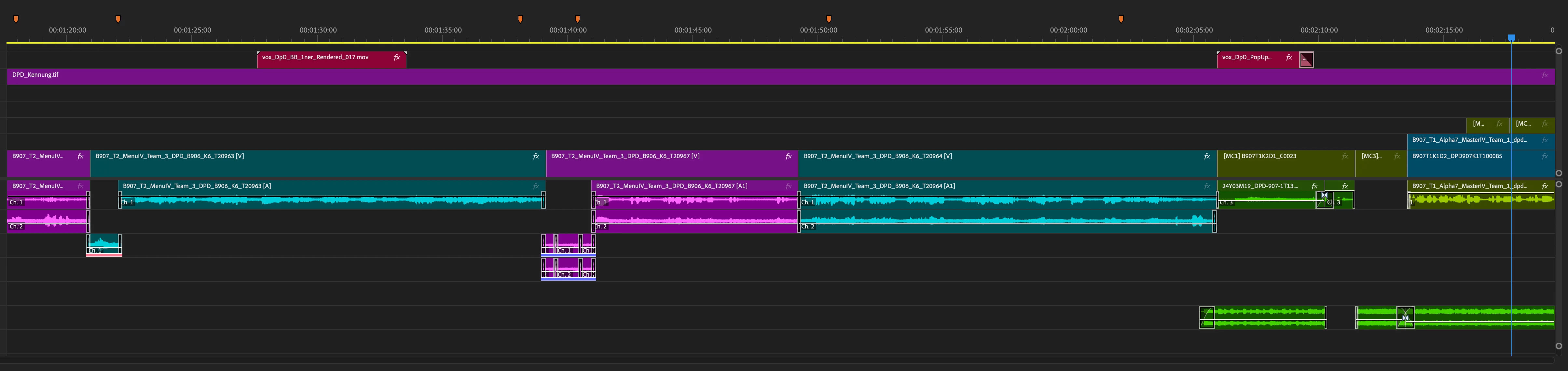Click fx badge on vox_DpD_PopUp clip
The width and height of the screenshot is (1568, 371).
(1289, 58)
